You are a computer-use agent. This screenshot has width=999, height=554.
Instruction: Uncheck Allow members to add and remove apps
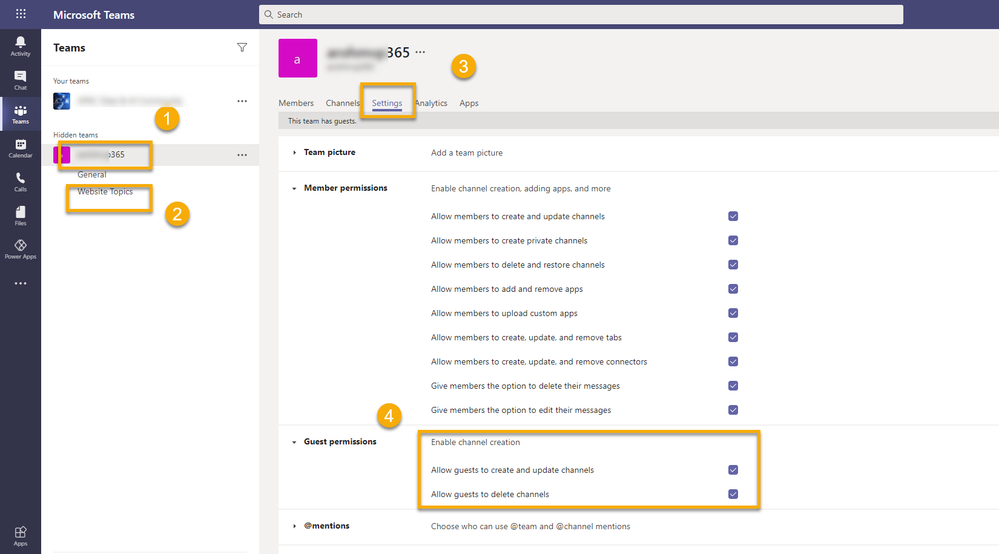(733, 289)
